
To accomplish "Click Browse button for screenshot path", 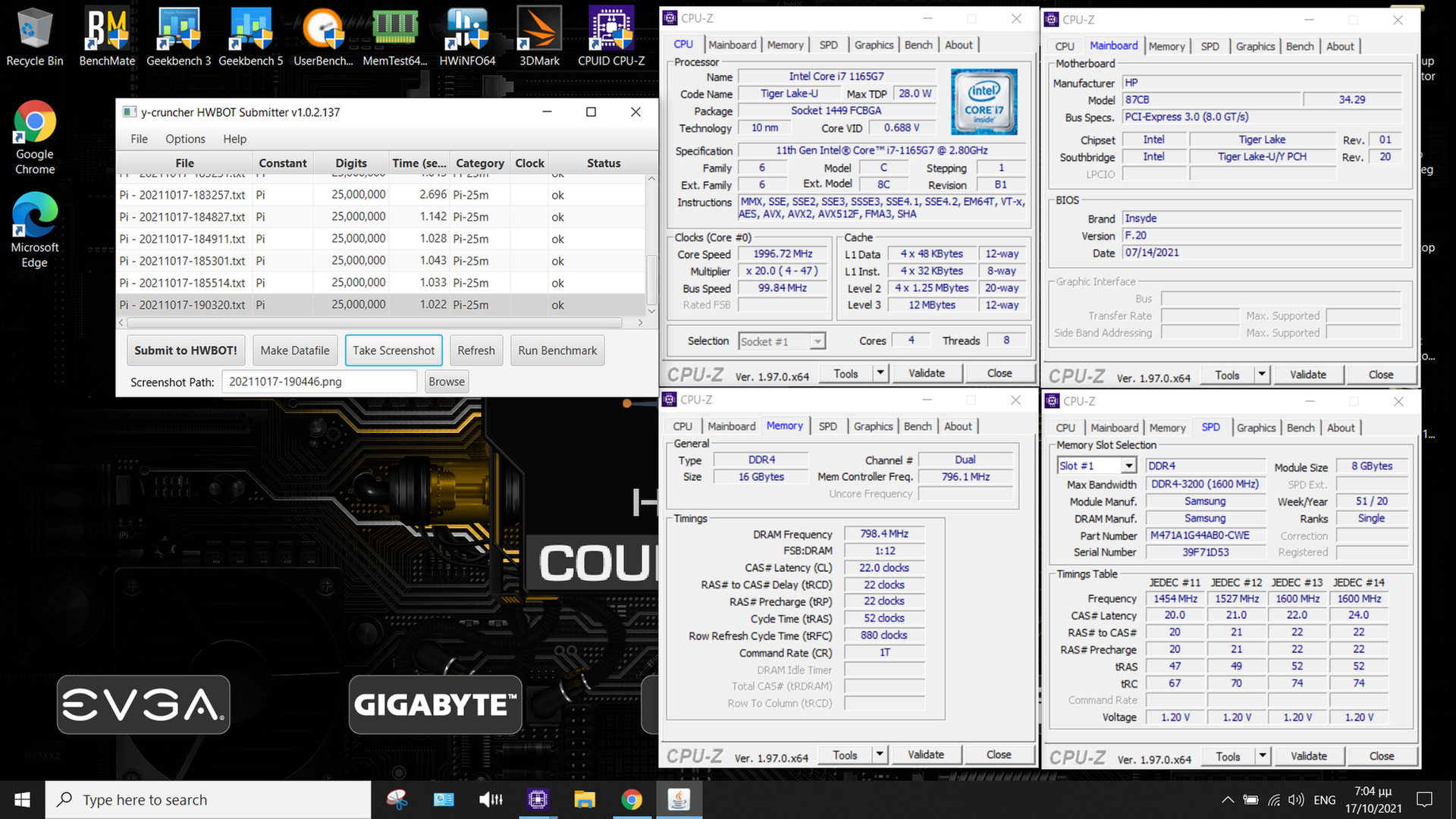I will pyautogui.click(x=447, y=381).
